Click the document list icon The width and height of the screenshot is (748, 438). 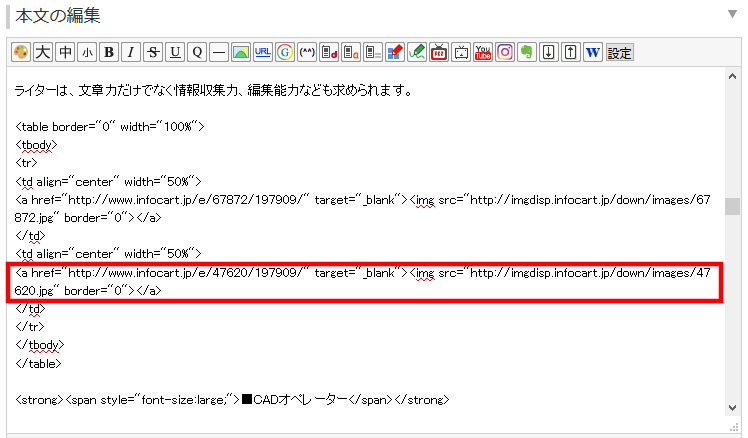(373, 52)
